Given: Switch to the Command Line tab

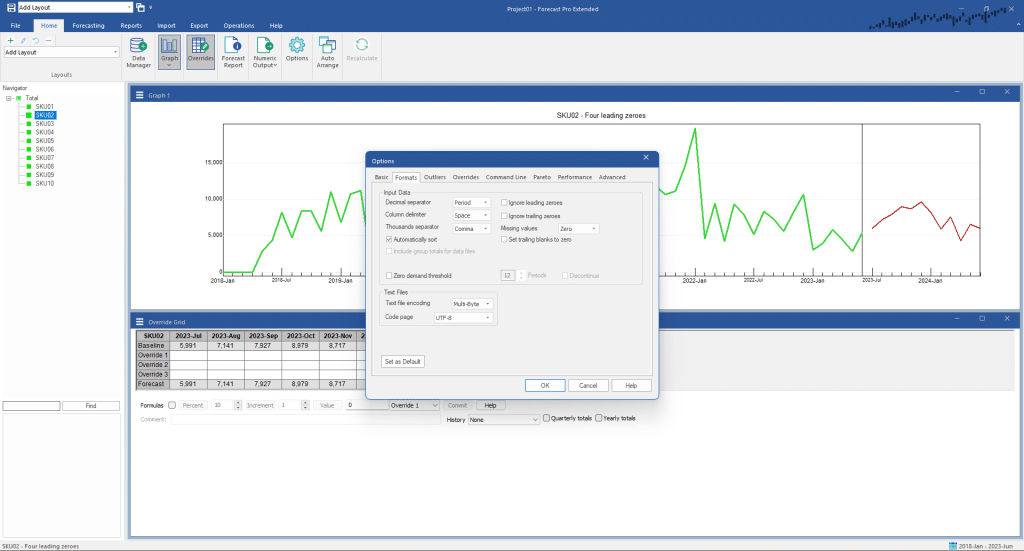Looking at the screenshot, I should tap(506, 178).
